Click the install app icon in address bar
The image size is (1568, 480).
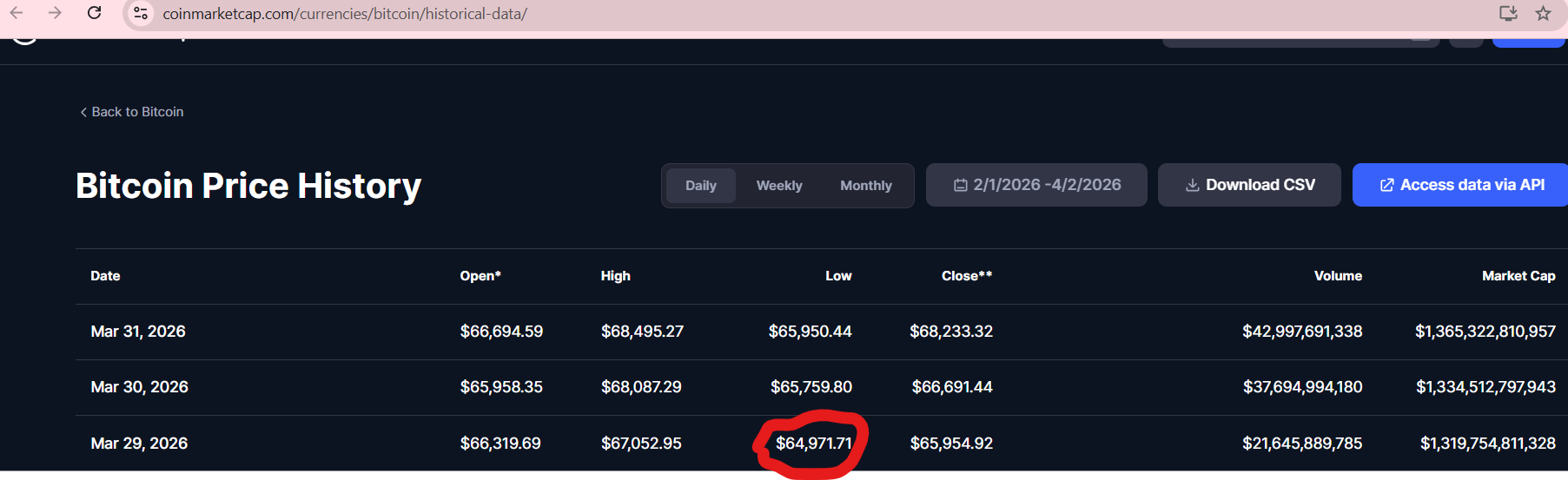1508,13
